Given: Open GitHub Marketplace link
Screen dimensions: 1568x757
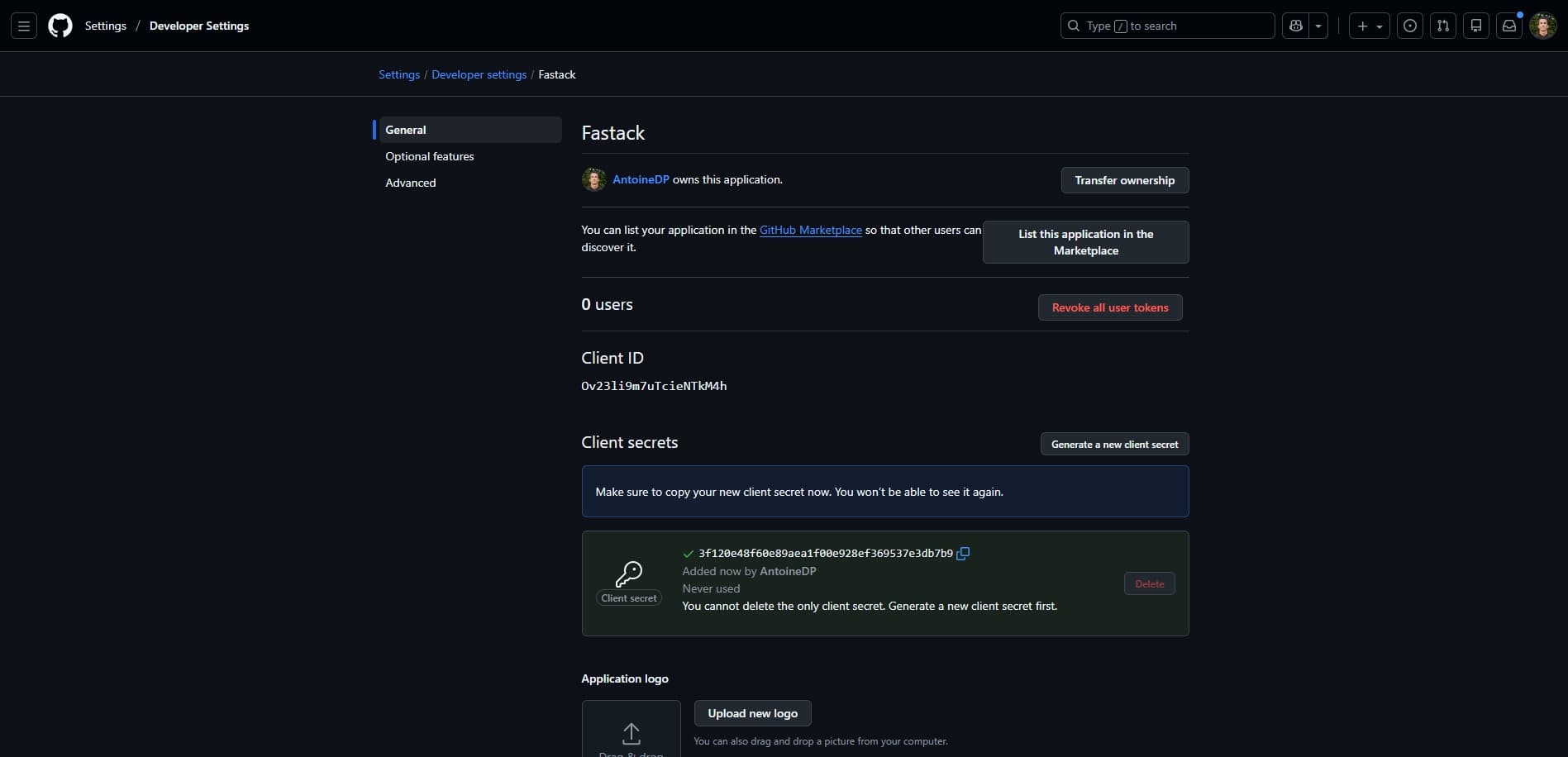Looking at the screenshot, I should coord(811,230).
